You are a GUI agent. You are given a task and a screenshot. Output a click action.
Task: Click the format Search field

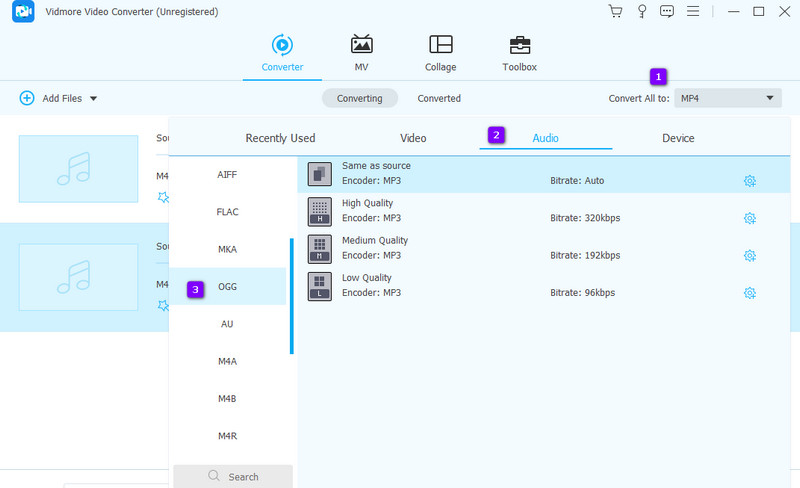click(x=233, y=477)
